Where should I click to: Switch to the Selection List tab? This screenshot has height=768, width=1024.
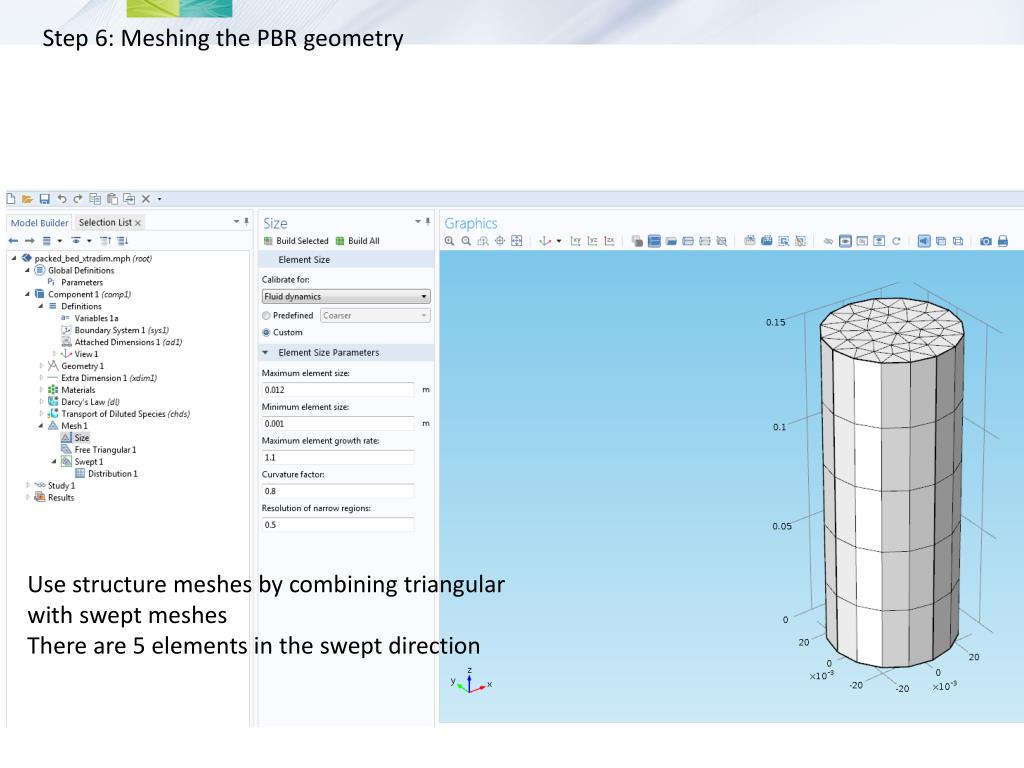[105, 222]
